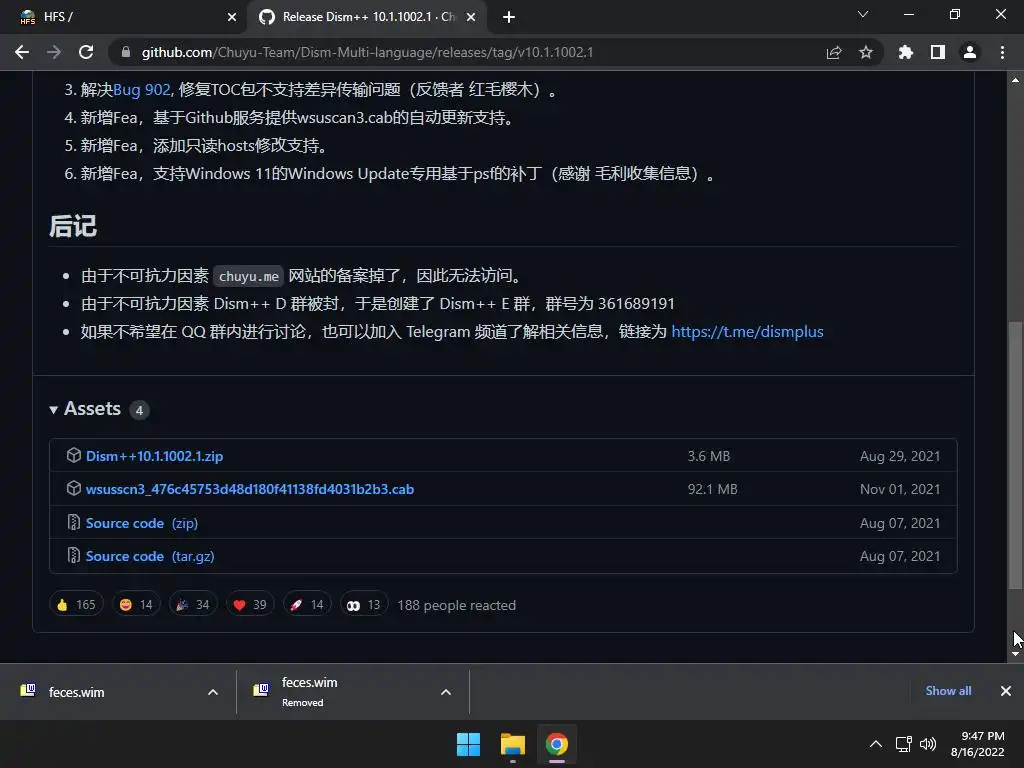Go back using the browser back arrow

(22, 52)
